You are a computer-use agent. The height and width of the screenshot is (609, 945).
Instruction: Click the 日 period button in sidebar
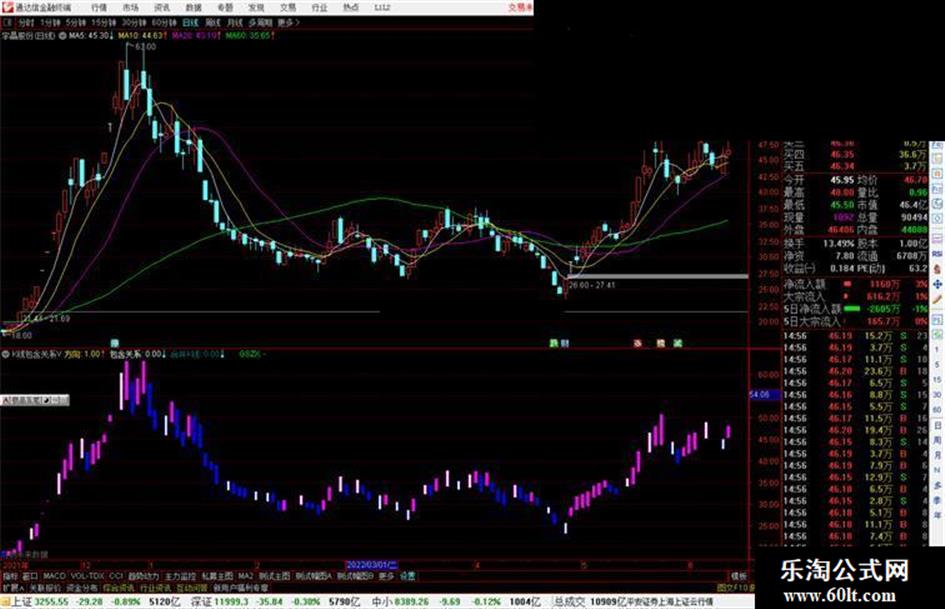937,426
